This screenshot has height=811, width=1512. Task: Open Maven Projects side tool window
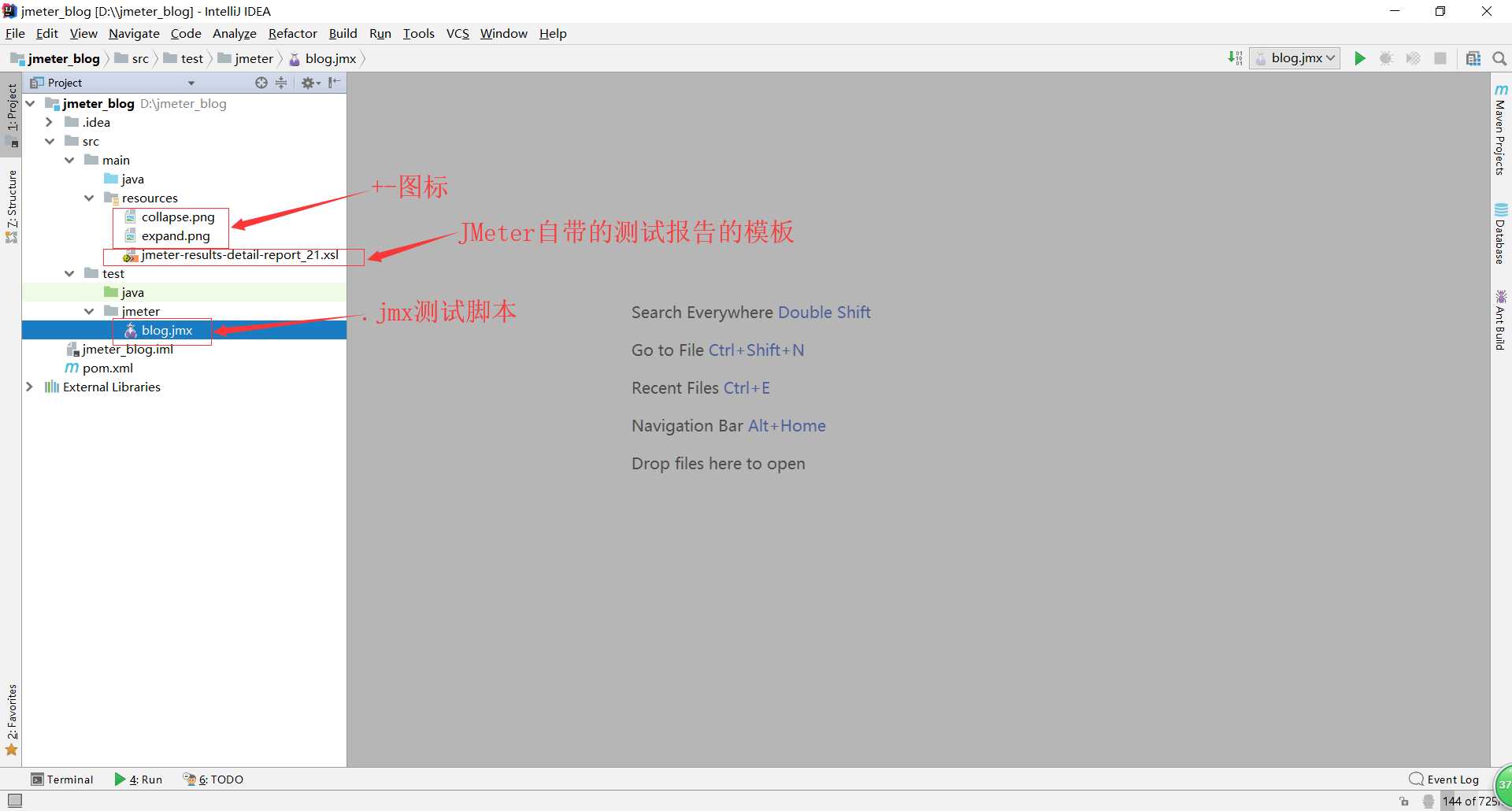point(1501,129)
